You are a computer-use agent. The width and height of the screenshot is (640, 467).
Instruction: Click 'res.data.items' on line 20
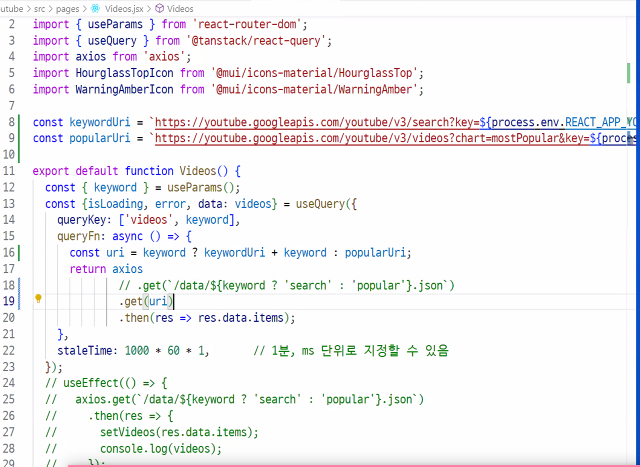point(241,318)
